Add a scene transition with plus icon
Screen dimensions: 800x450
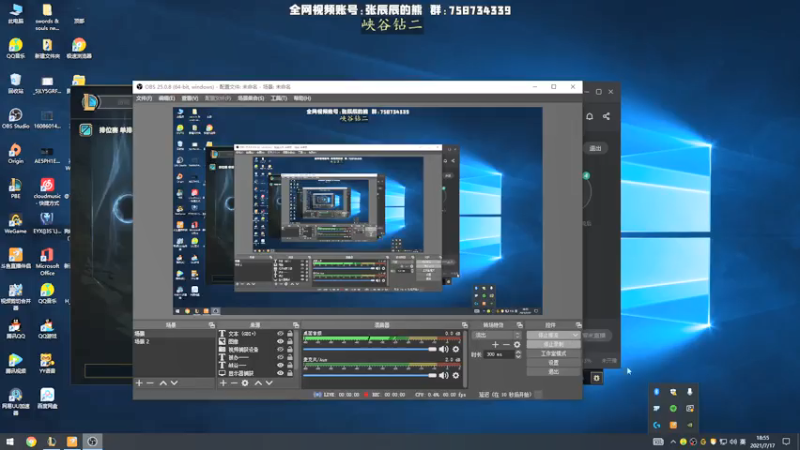point(495,344)
